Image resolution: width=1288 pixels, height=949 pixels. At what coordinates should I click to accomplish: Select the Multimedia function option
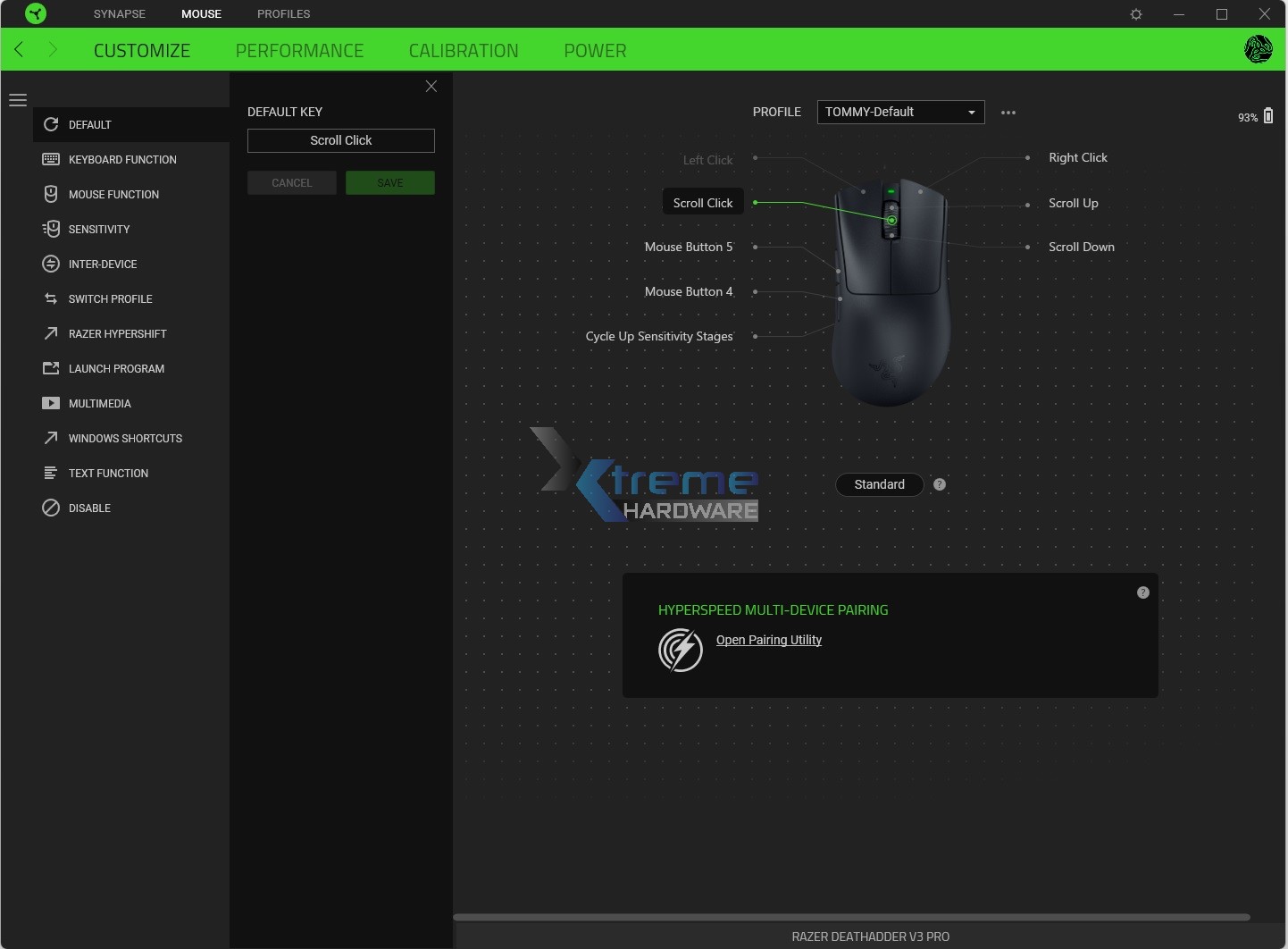(99, 404)
